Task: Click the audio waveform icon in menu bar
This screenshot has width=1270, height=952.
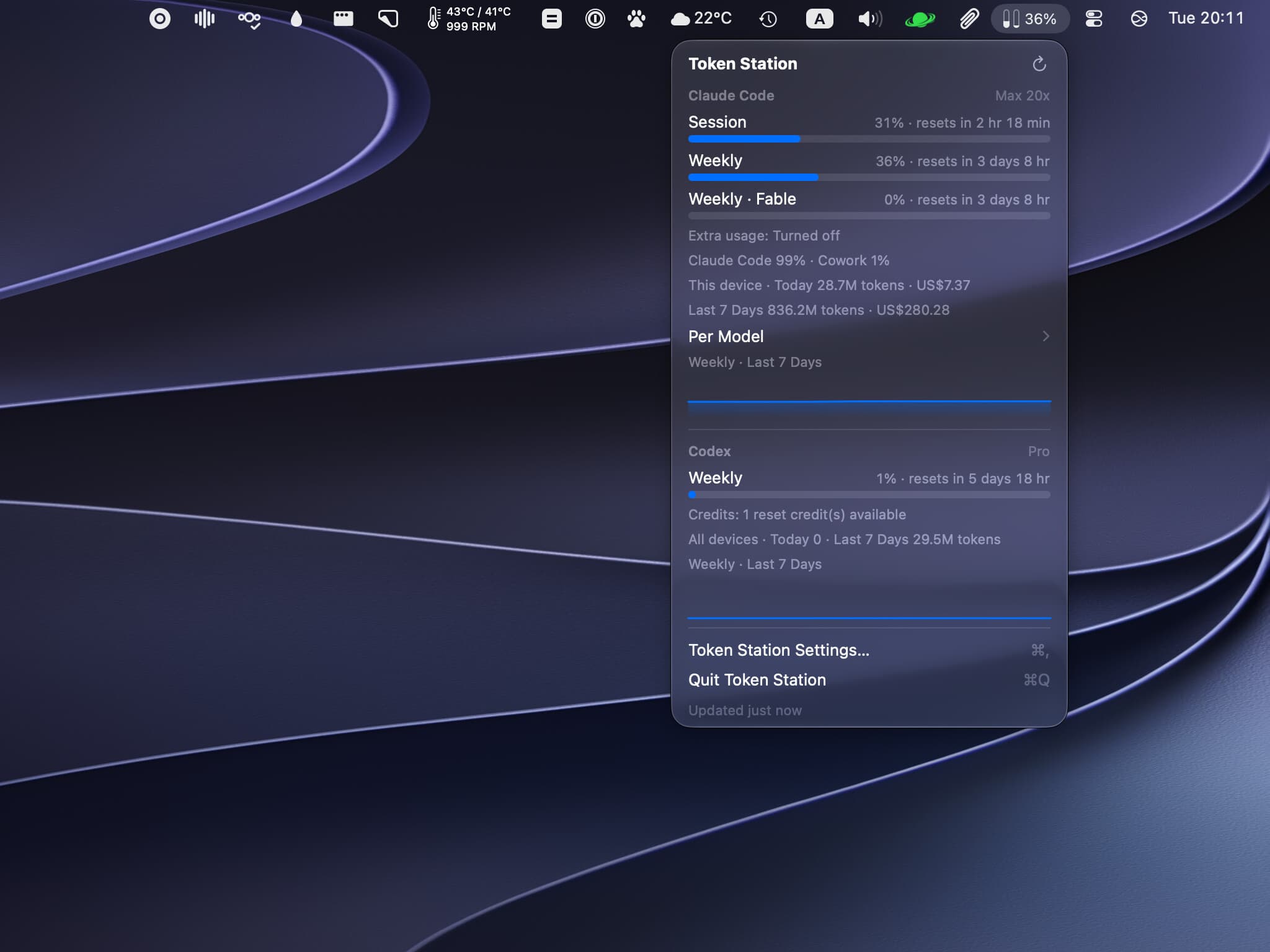Action: [x=205, y=19]
